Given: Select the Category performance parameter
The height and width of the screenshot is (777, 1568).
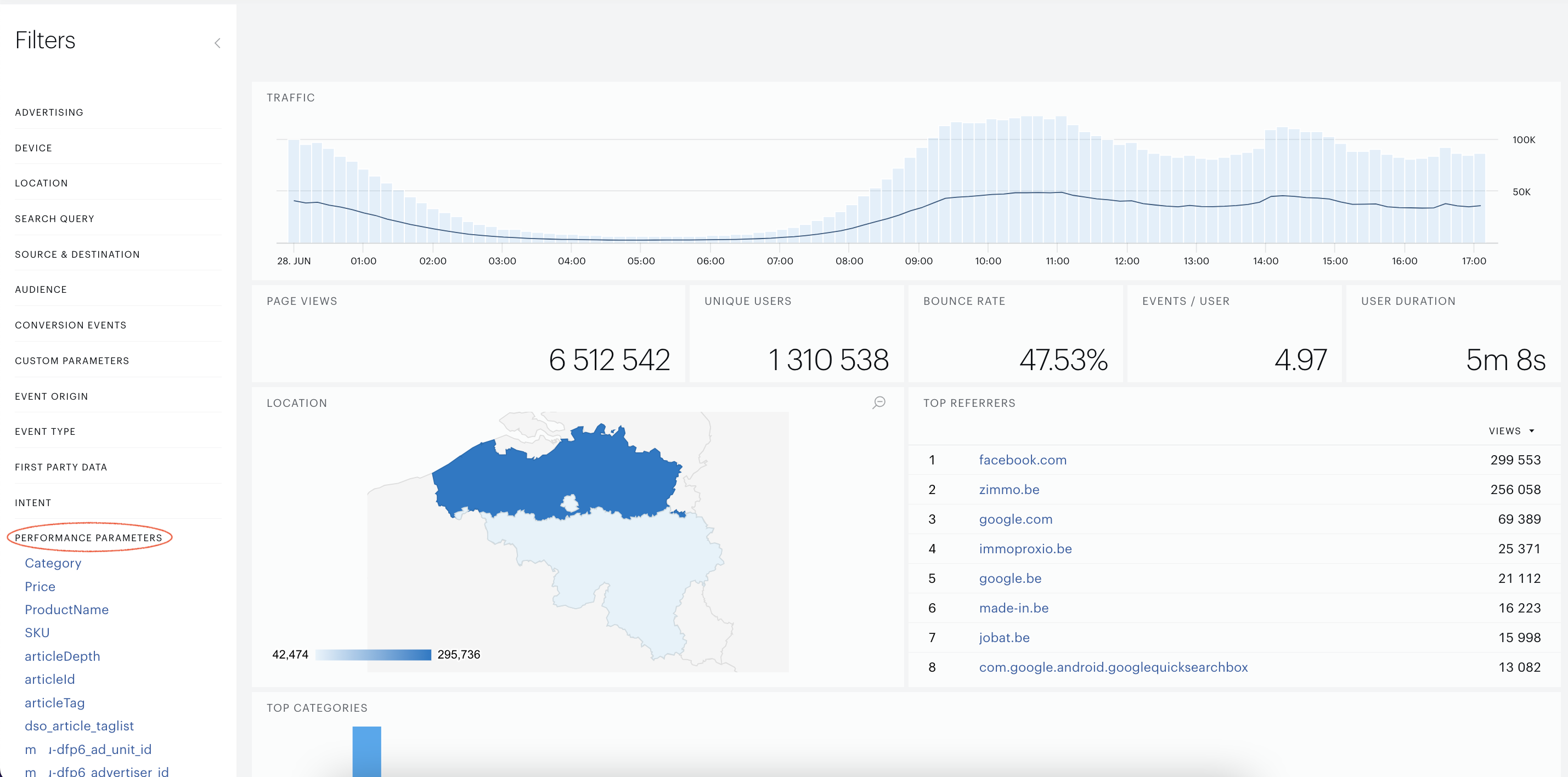Looking at the screenshot, I should (x=53, y=564).
